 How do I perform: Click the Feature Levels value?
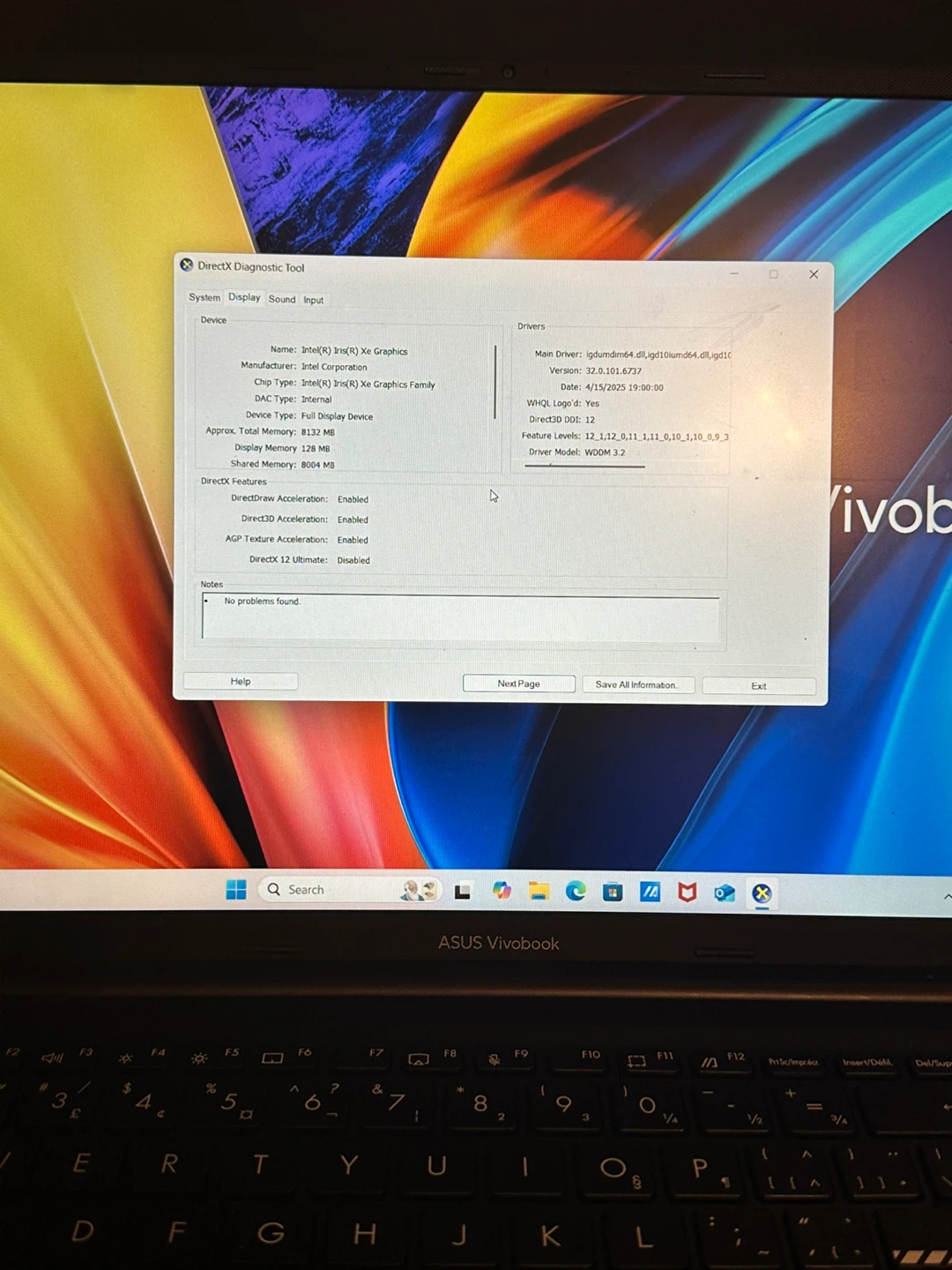point(657,437)
